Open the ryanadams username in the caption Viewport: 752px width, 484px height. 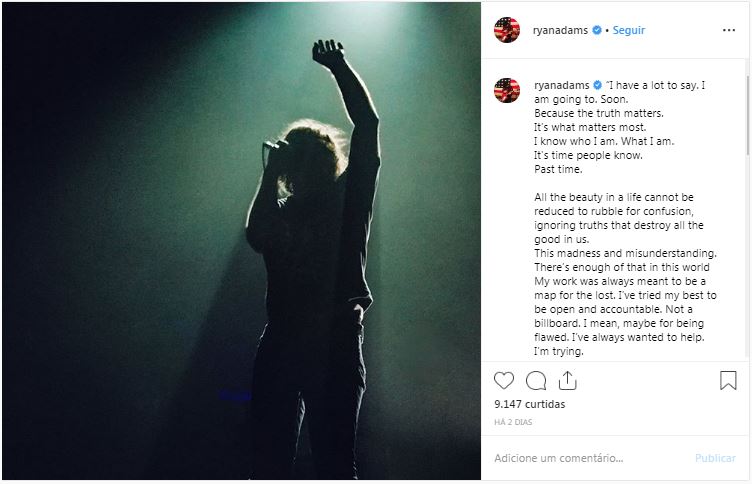click(562, 85)
